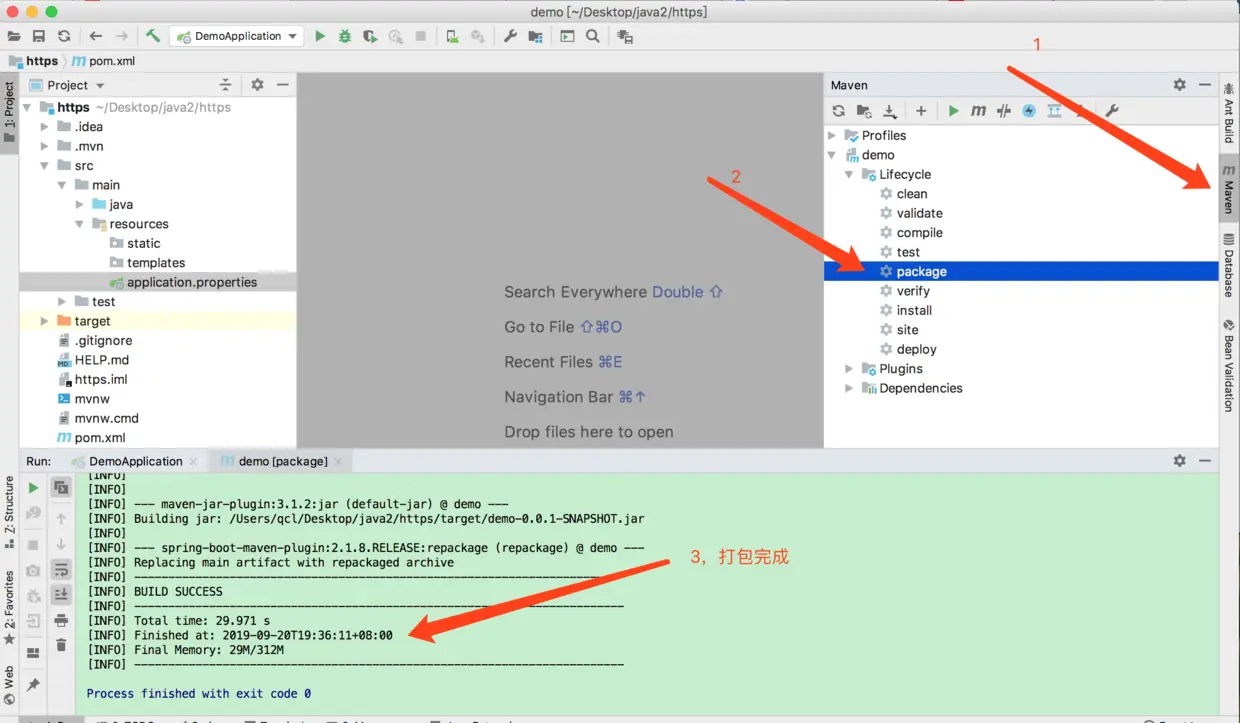This screenshot has width=1240, height=723.
Task: Toggle Skip Tests Mode lightning icon
Action: (1029, 111)
